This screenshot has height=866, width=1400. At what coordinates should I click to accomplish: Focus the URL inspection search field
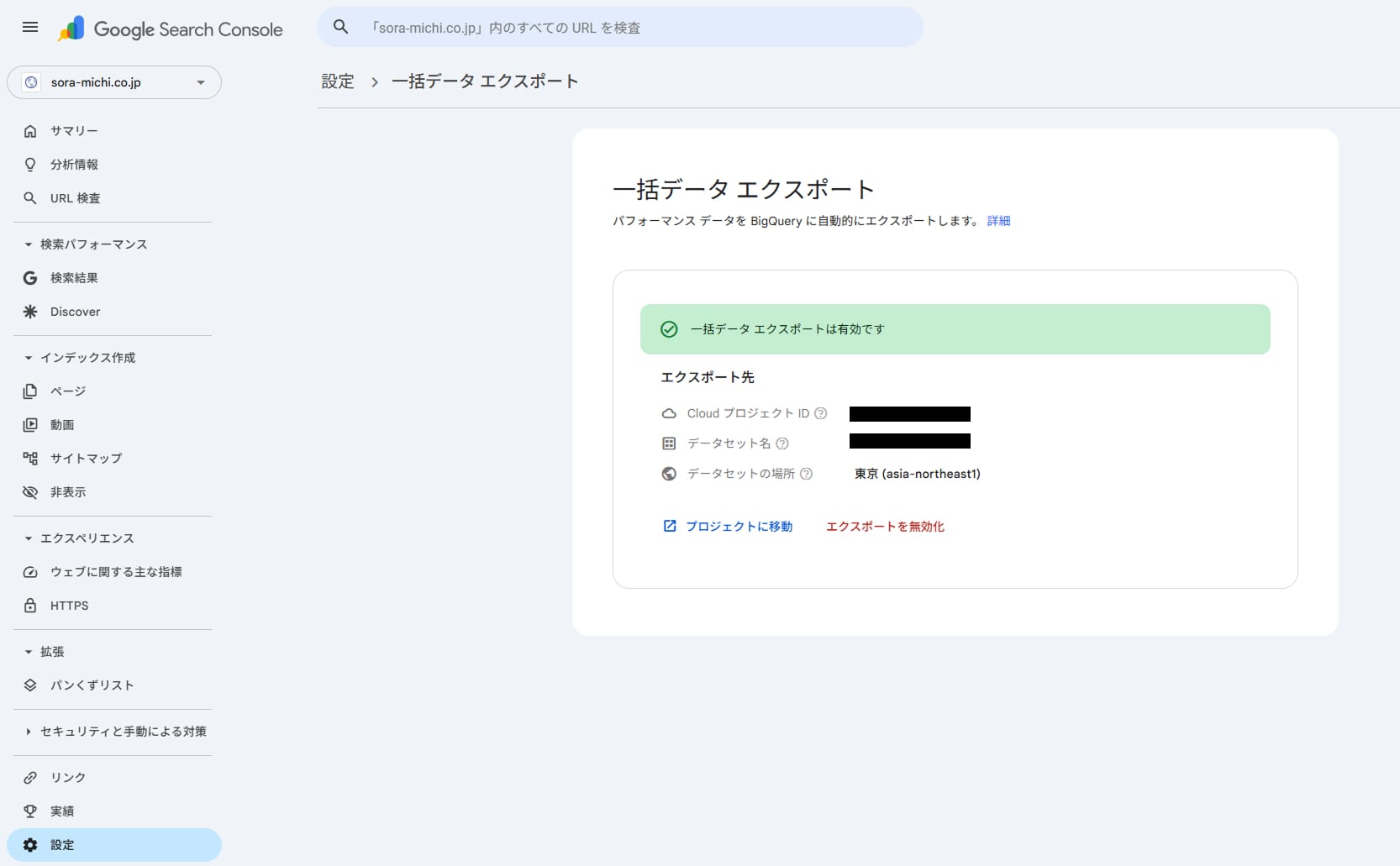click(620, 28)
